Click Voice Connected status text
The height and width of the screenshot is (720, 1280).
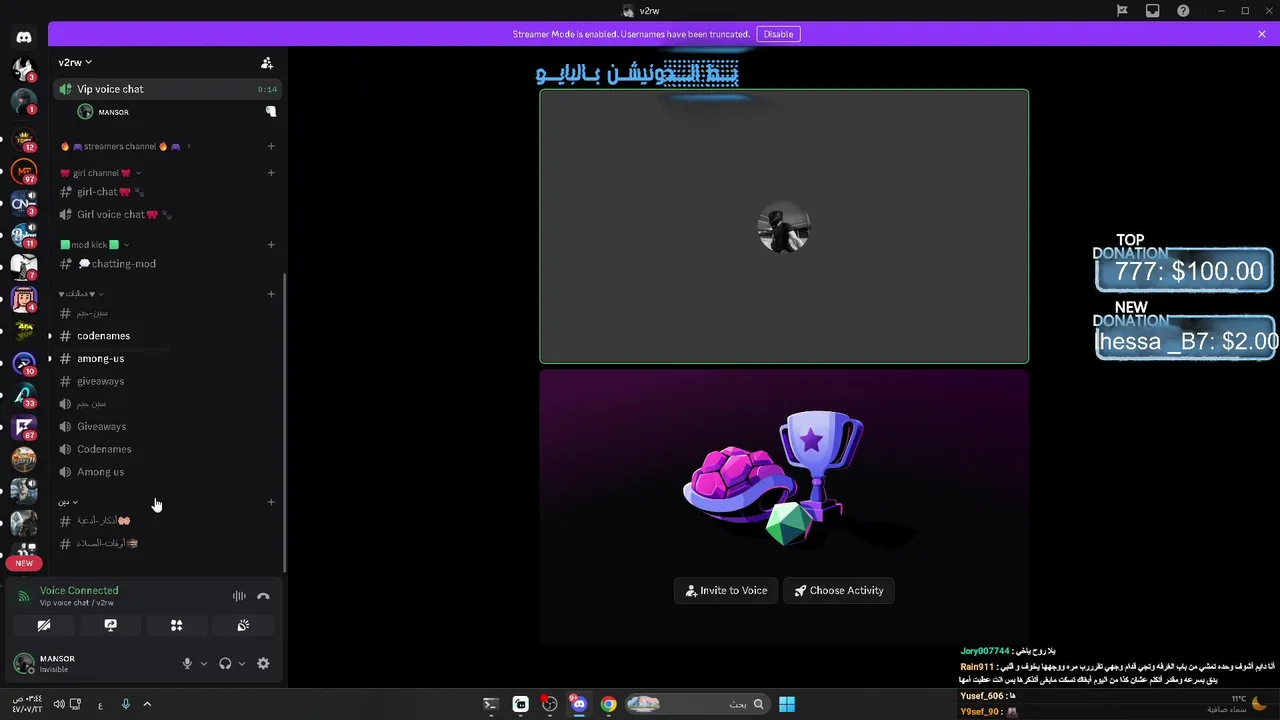pyautogui.click(x=79, y=591)
